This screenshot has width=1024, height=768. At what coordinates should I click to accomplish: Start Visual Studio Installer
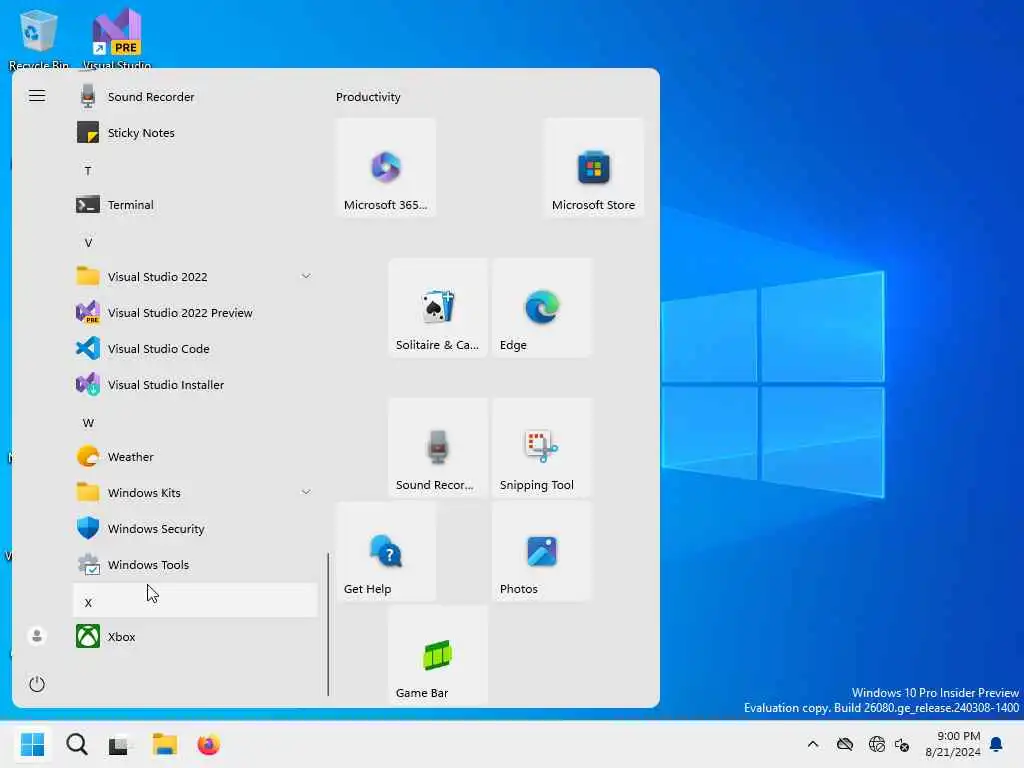point(195,385)
